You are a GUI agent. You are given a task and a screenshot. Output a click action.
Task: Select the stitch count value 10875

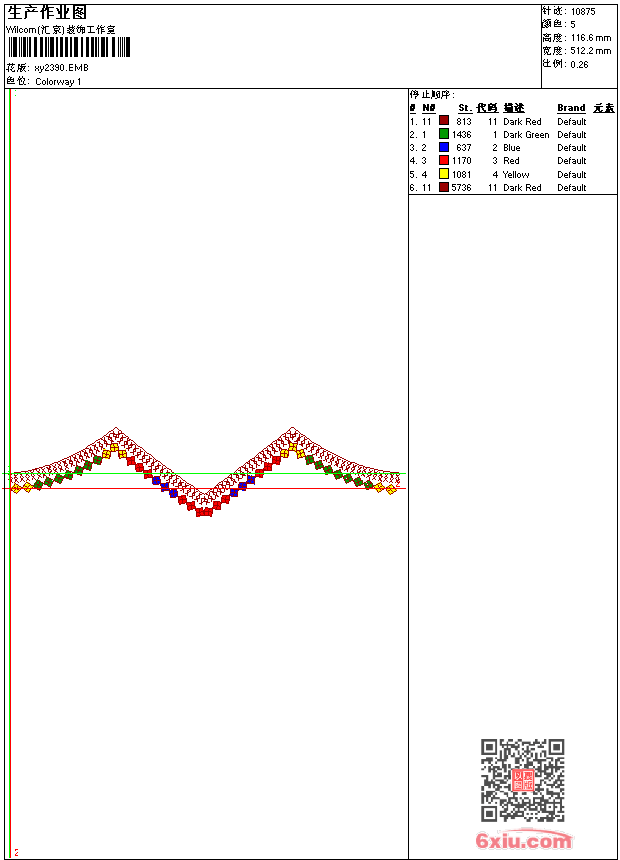[x=583, y=12]
